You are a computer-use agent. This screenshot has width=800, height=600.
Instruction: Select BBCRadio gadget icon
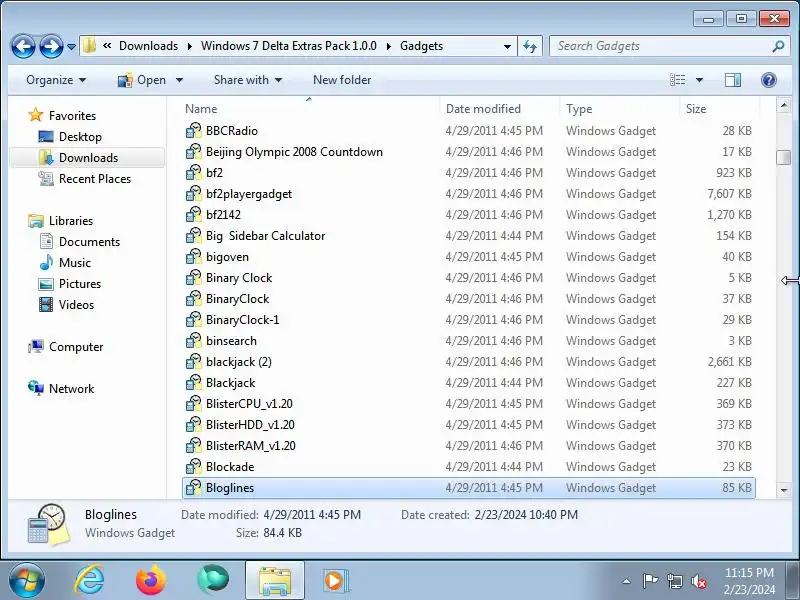(193, 131)
